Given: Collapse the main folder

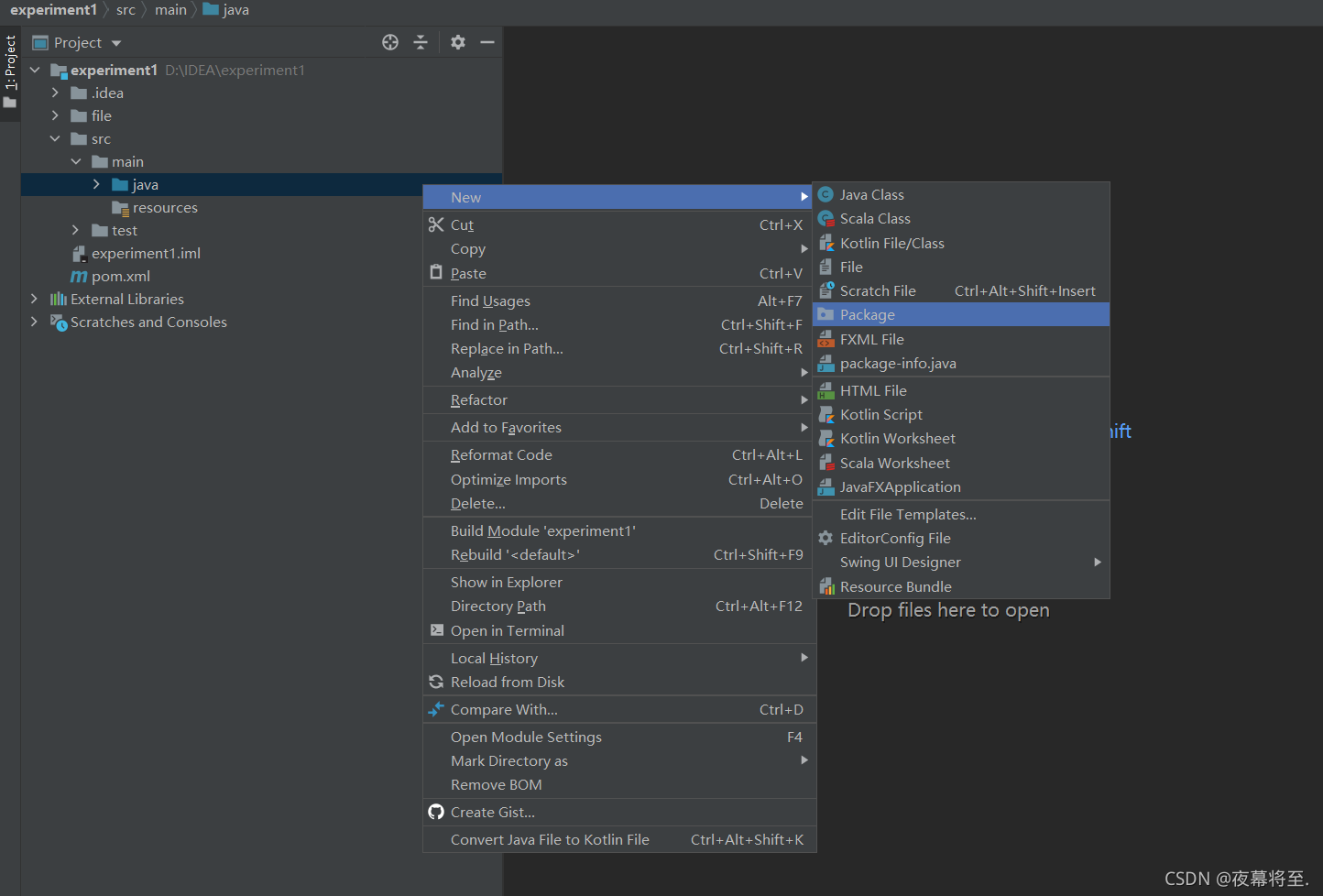Looking at the screenshot, I should (x=76, y=161).
